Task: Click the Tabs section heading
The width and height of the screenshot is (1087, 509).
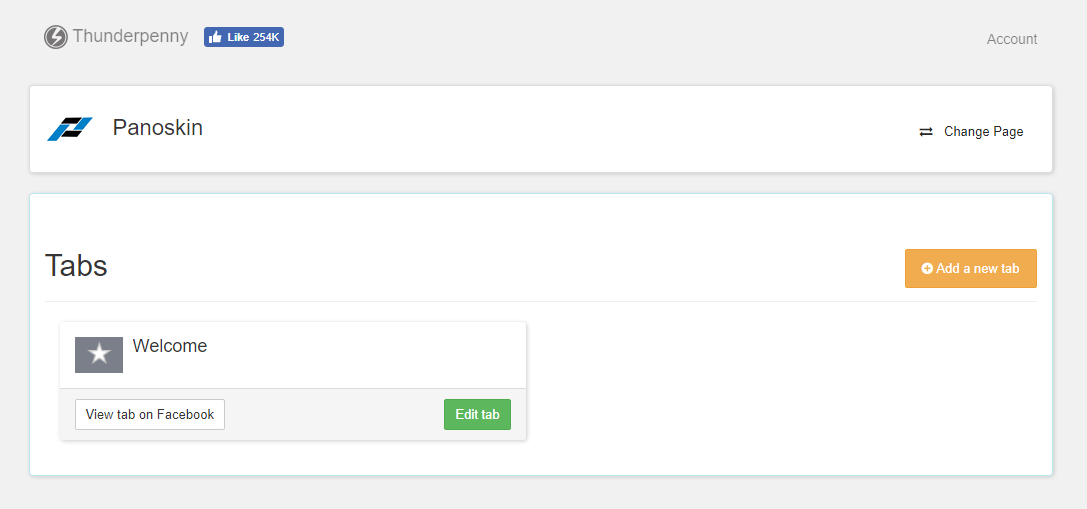Action: [76, 266]
